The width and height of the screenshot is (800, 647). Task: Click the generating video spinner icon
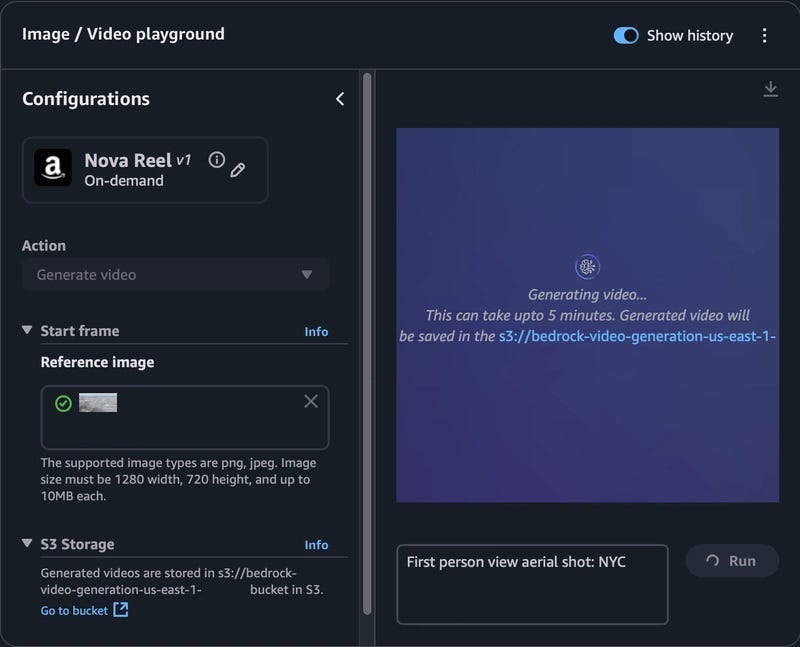pyautogui.click(x=587, y=266)
